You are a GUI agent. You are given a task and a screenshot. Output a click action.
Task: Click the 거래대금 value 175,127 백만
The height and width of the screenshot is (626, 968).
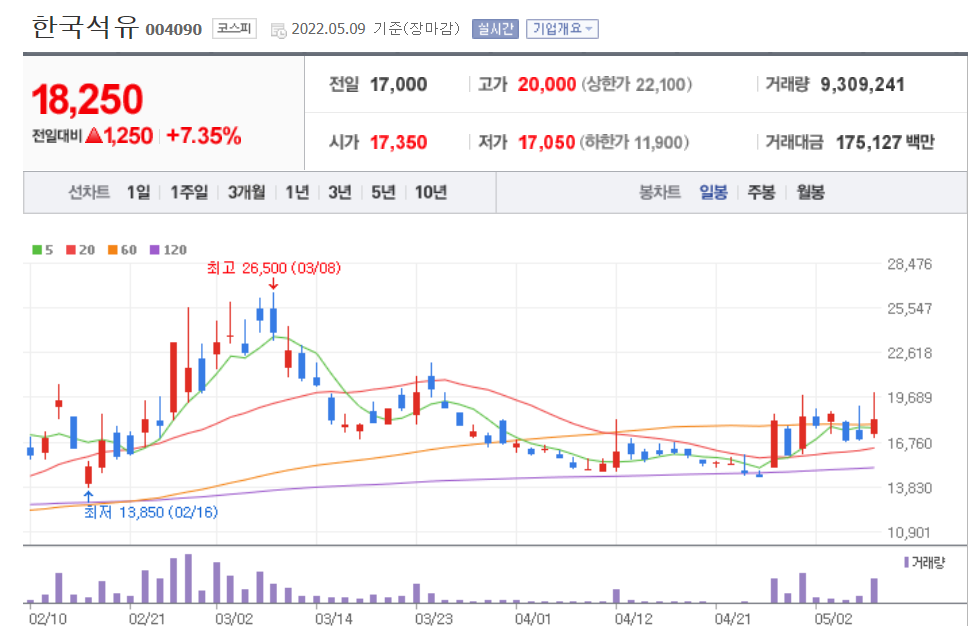coord(885,143)
